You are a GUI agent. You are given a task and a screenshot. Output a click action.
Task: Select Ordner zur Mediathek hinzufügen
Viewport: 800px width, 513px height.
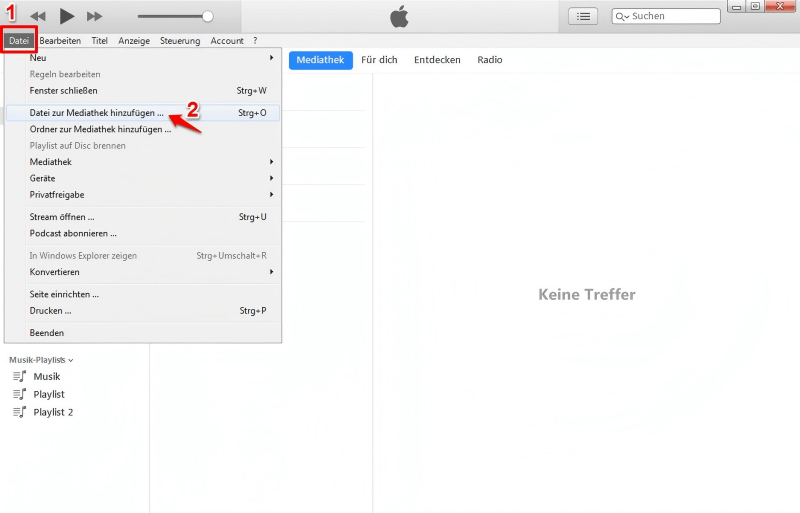coord(143,129)
